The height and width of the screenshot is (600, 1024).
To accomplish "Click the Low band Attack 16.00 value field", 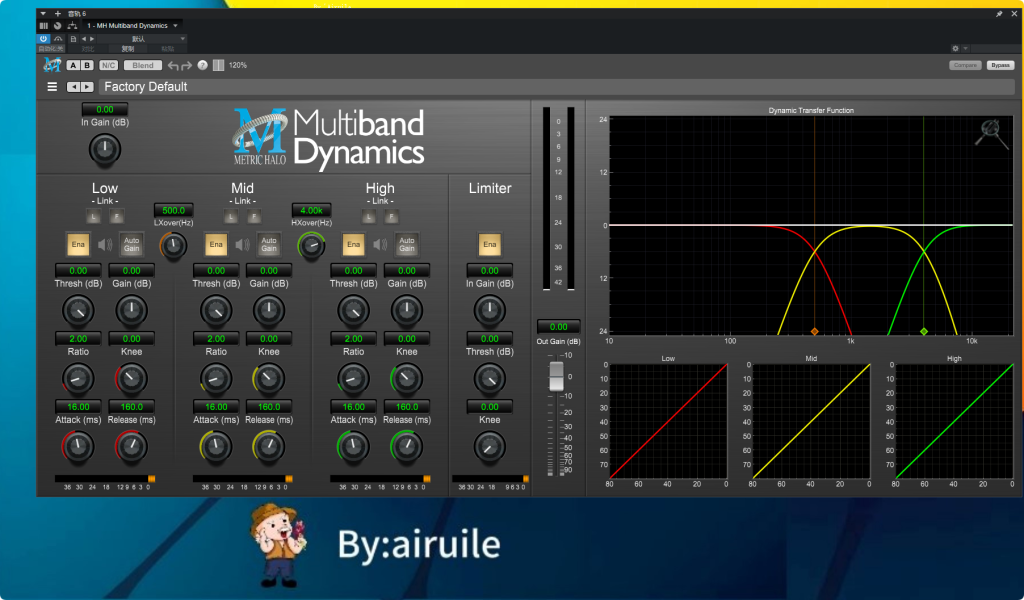I will click(x=78, y=407).
